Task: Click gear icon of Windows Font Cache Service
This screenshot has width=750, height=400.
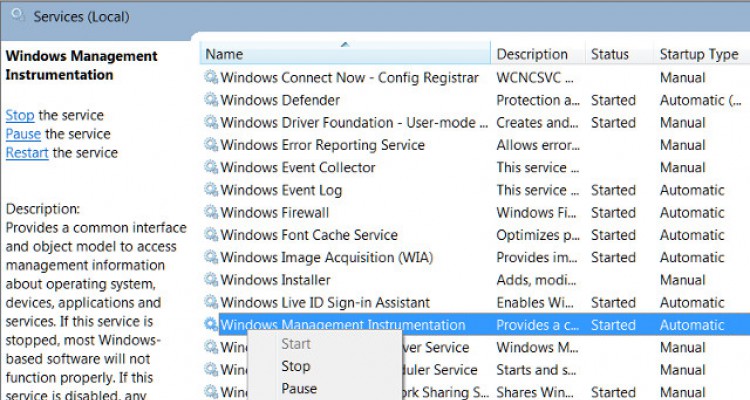Action: (x=211, y=234)
